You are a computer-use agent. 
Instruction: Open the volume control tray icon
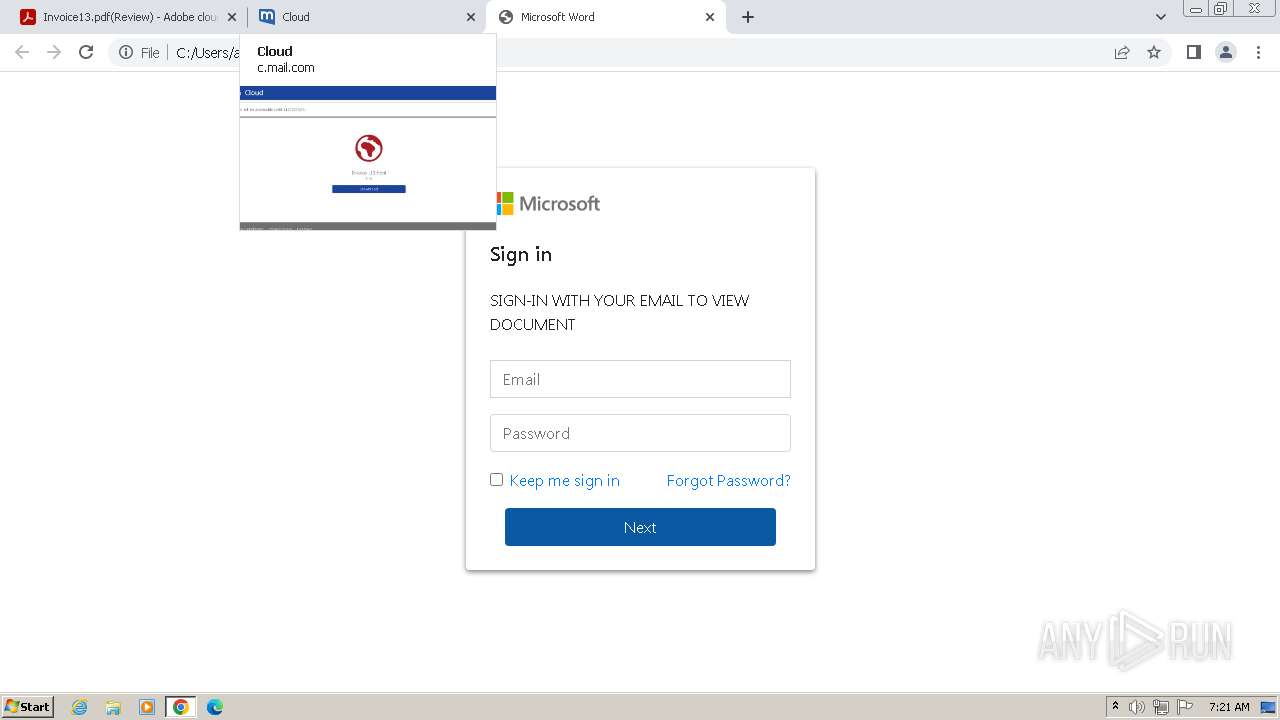[1137, 707]
